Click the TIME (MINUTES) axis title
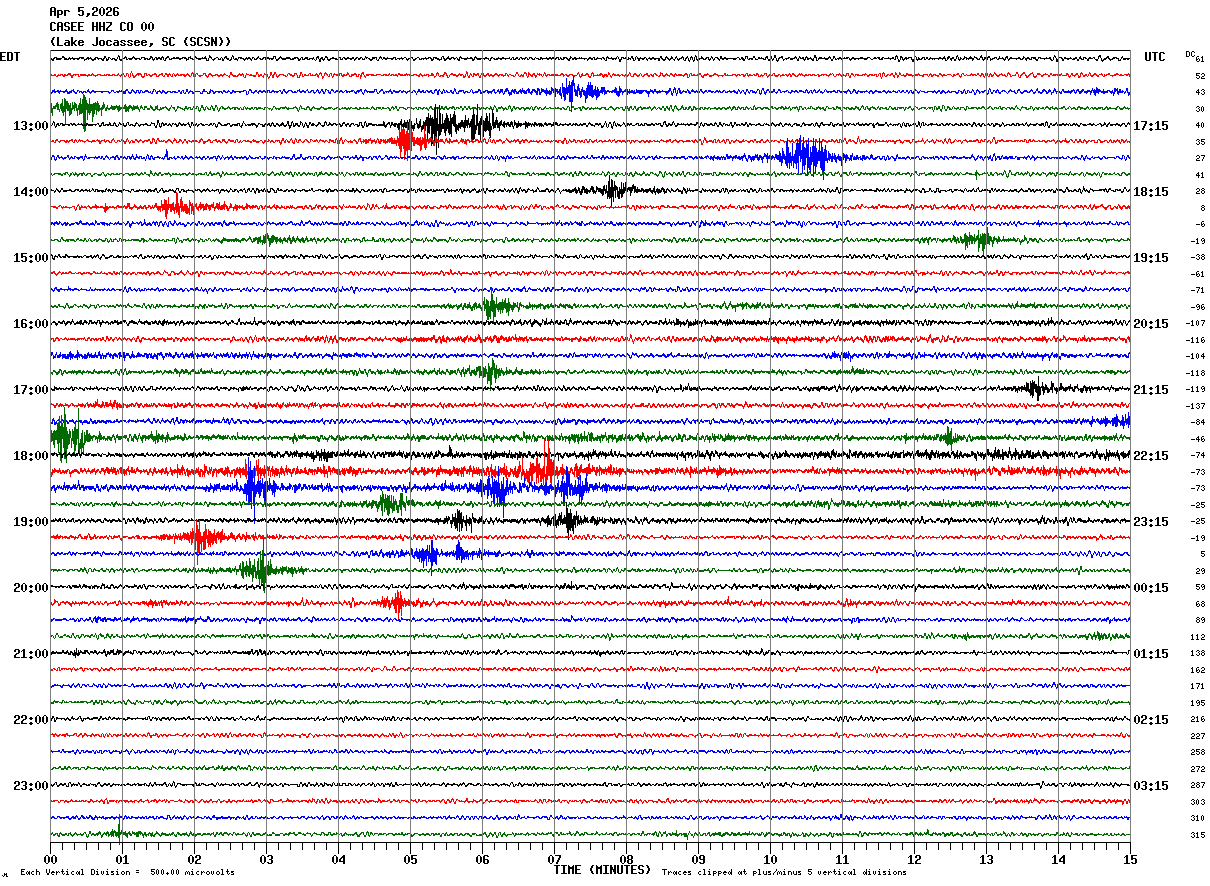 [602, 870]
